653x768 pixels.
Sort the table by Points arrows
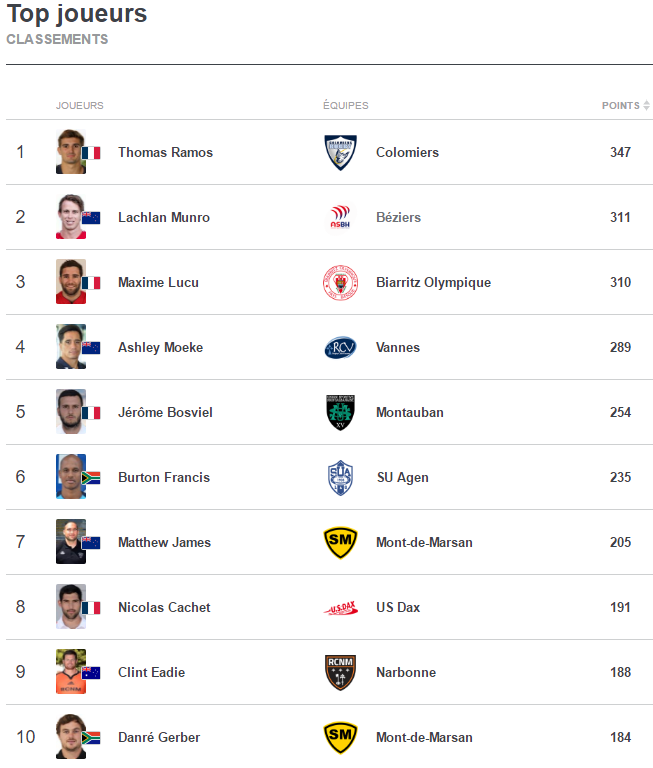pos(646,105)
